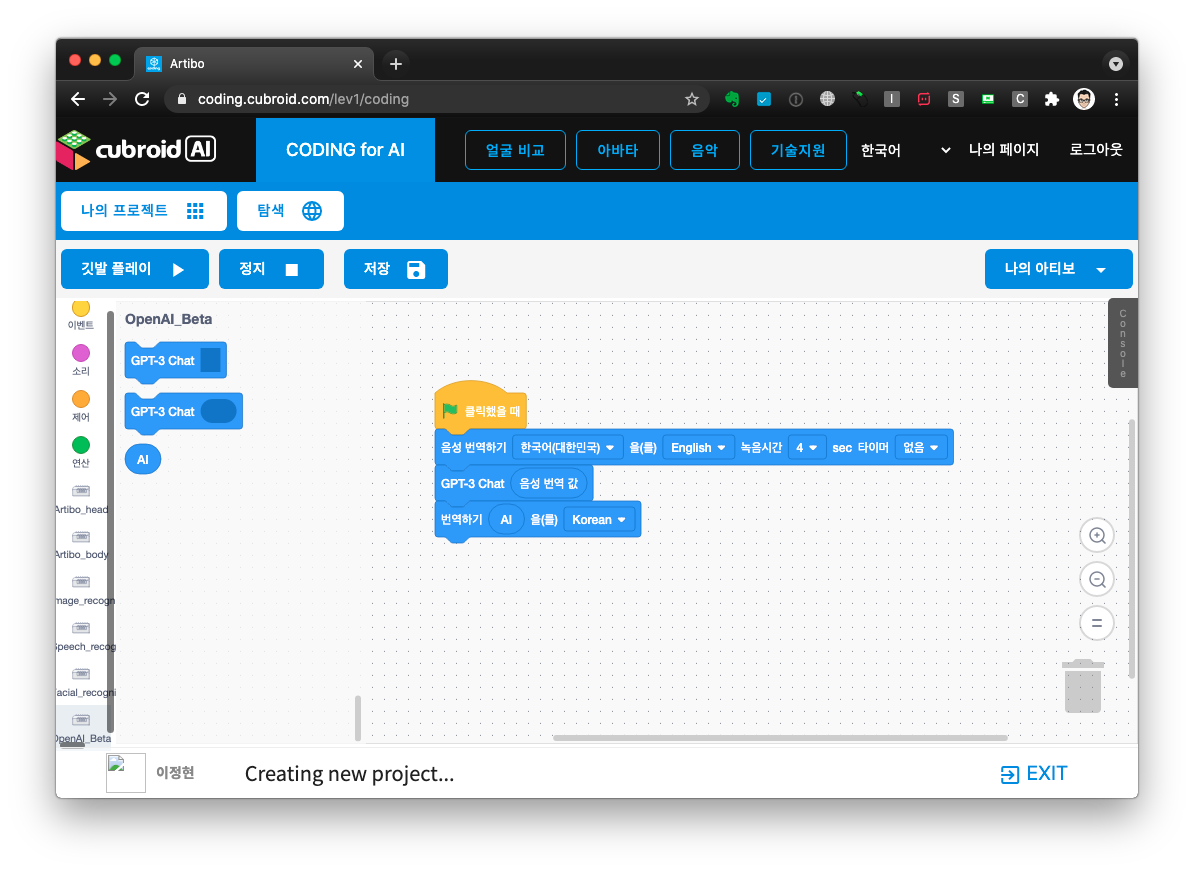Click 로그아웃 to sign out
Image resolution: width=1194 pixels, height=872 pixels.
click(1096, 149)
